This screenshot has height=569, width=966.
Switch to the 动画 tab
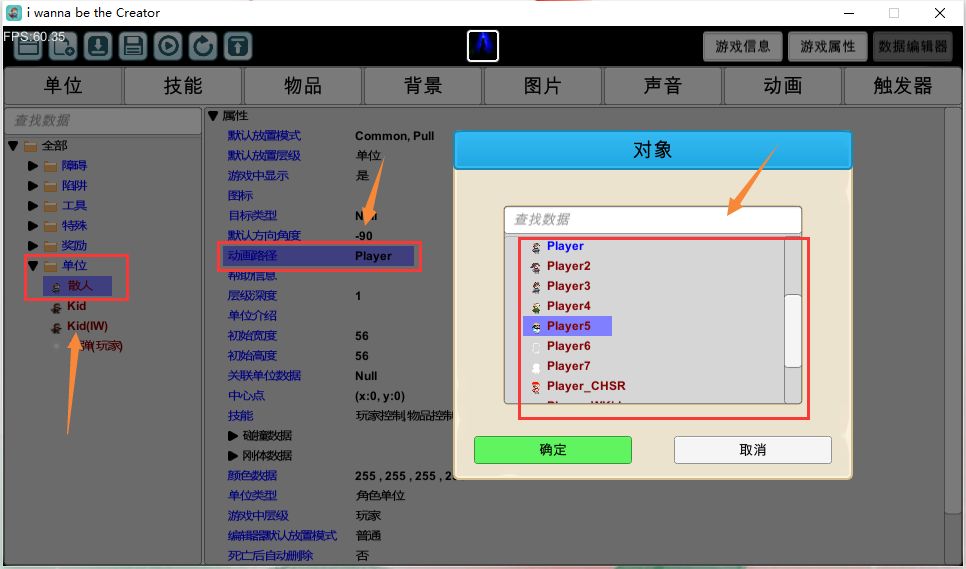point(782,86)
